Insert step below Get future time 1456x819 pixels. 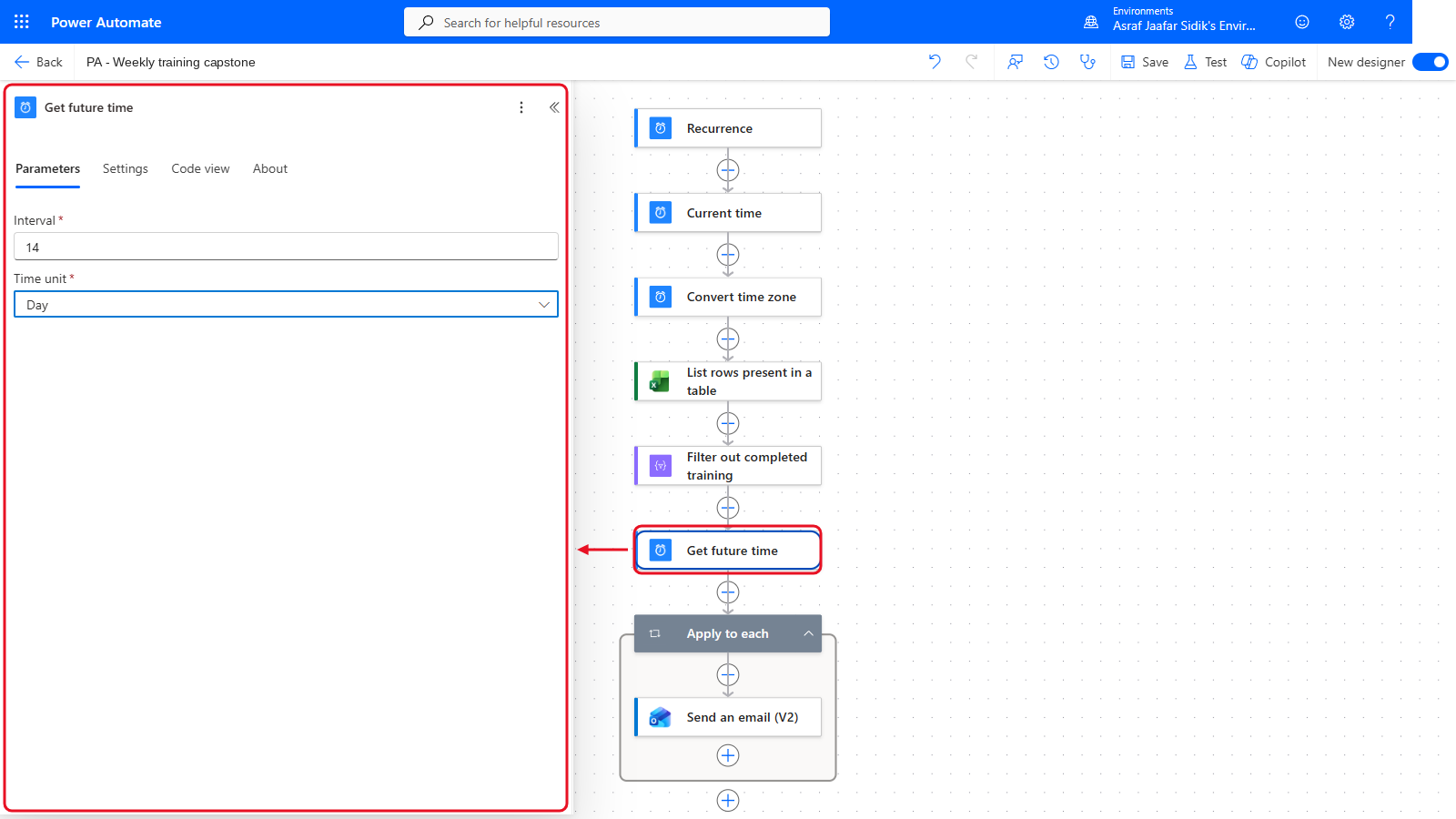coord(728,592)
